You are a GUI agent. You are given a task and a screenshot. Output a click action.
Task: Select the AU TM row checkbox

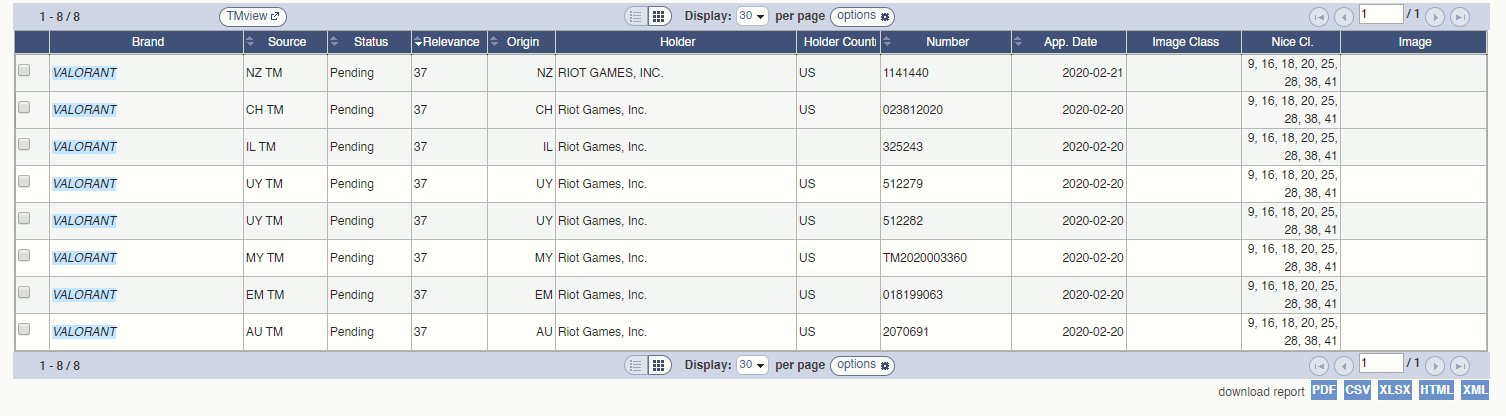tap(24, 329)
